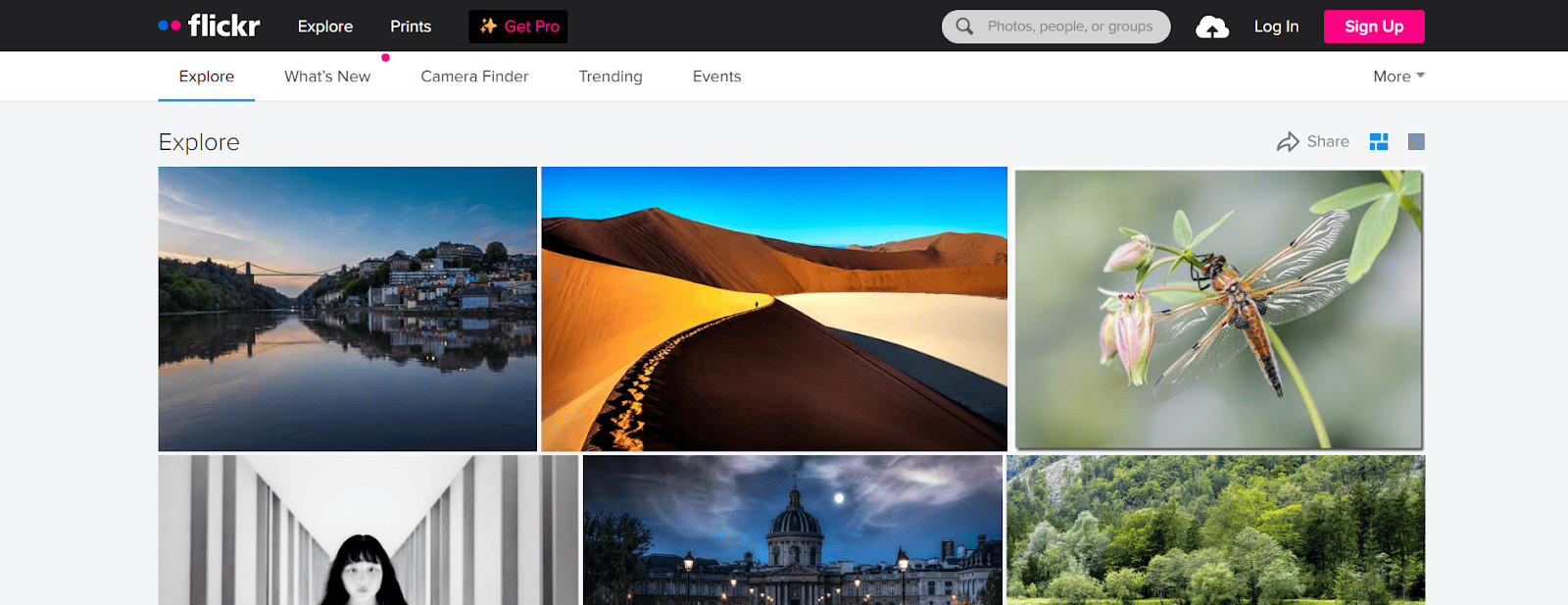Open the dragonfly on flower photo
Viewport: 1568px width, 605px height.
coord(1218,309)
